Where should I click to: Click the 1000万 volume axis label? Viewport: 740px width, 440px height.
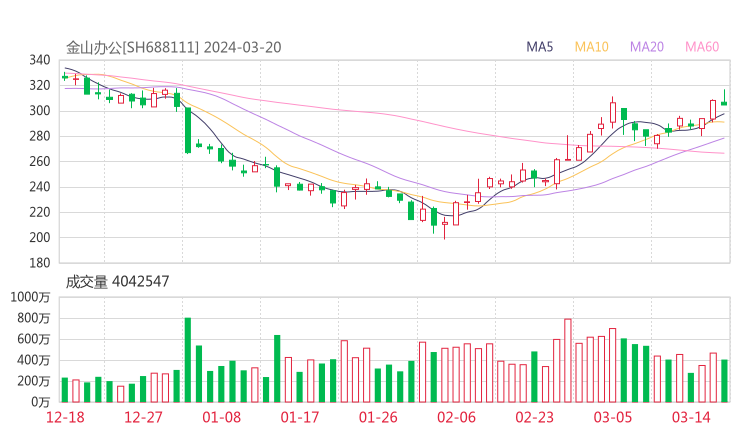[30, 297]
